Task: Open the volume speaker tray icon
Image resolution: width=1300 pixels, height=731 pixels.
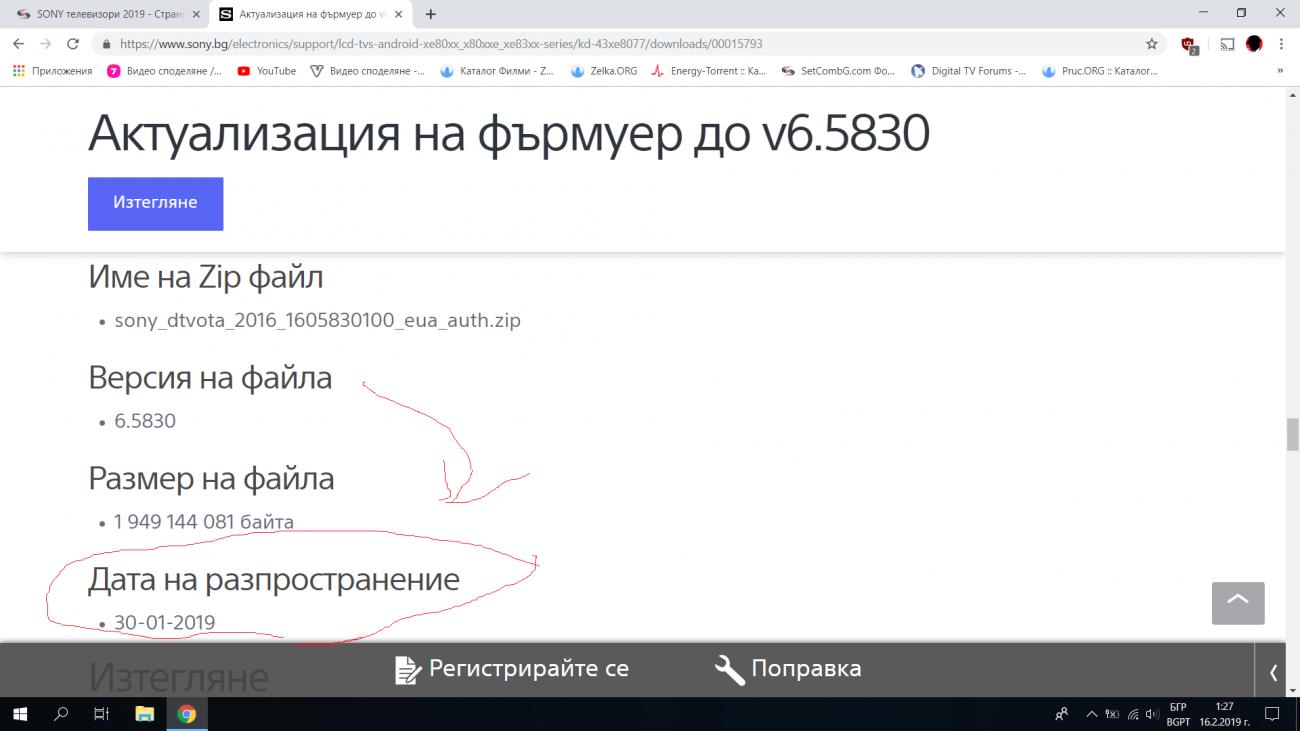Action: point(1153,714)
